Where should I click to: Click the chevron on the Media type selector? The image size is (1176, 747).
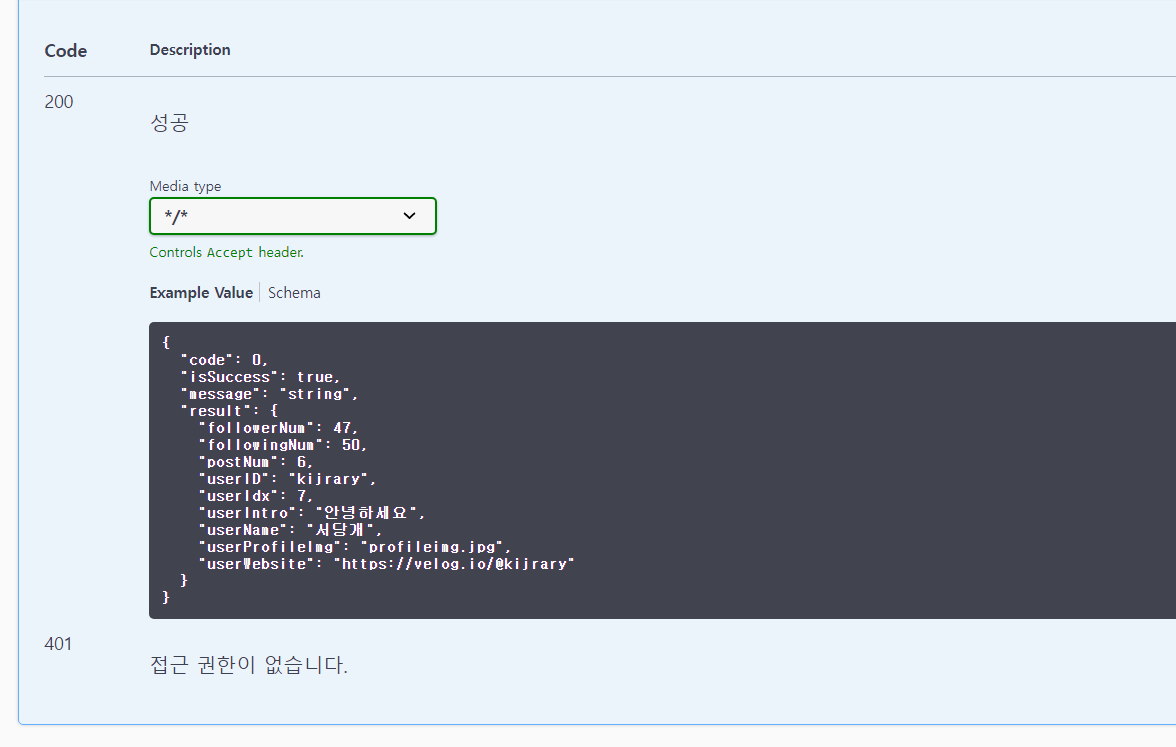point(409,216)
